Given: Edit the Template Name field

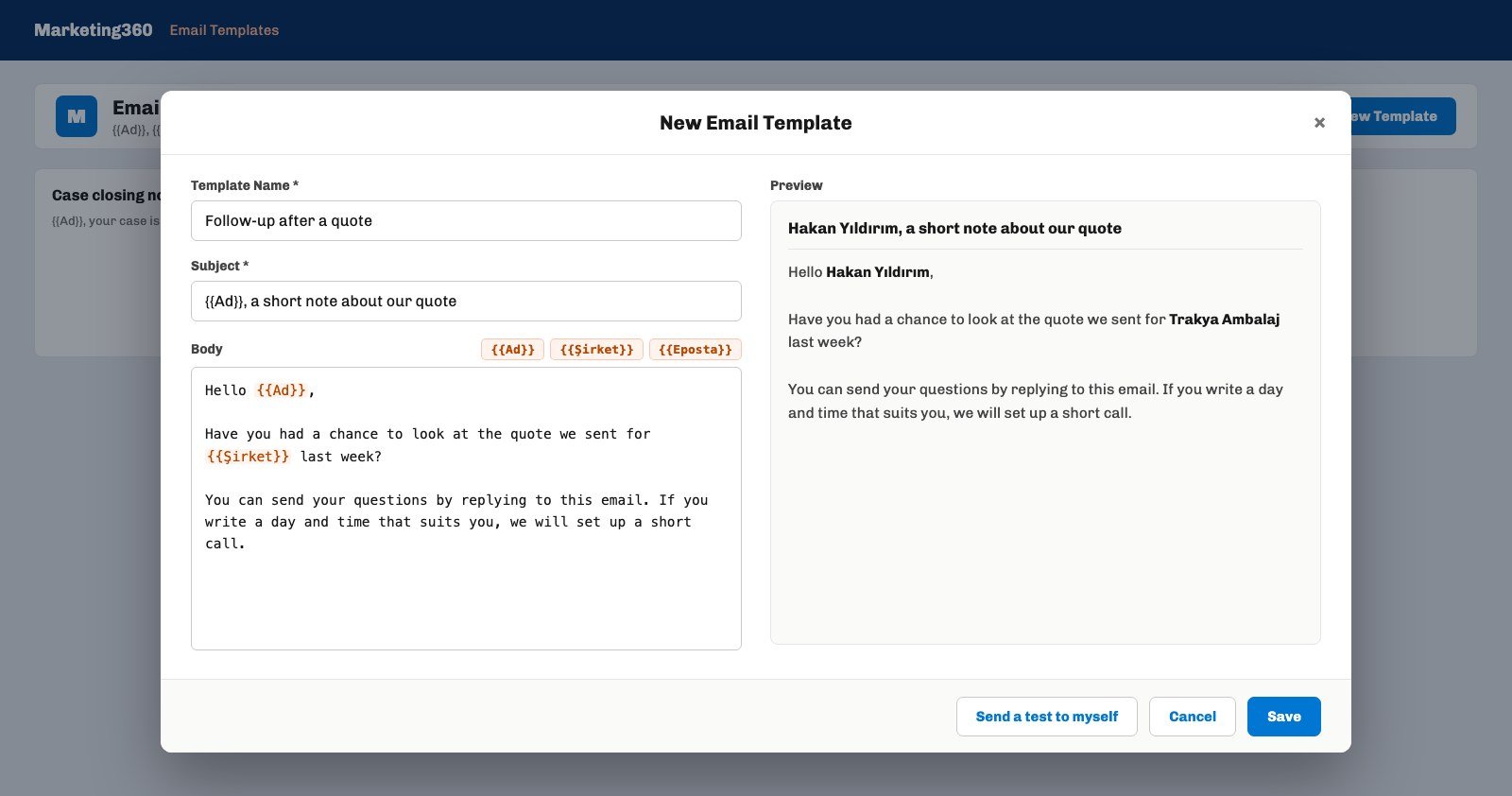Looking at the screenshot, I should [466, 220].
